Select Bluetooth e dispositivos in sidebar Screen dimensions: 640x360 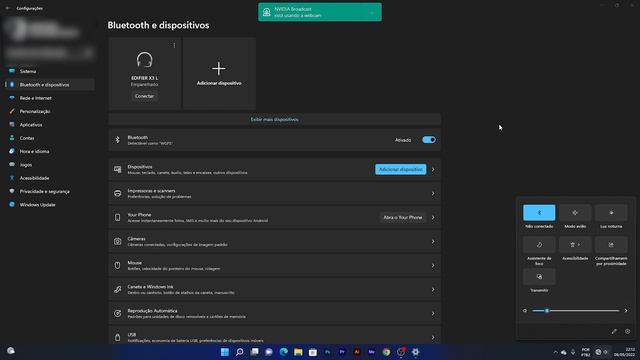pyautogui.click(x=50, y=84)
